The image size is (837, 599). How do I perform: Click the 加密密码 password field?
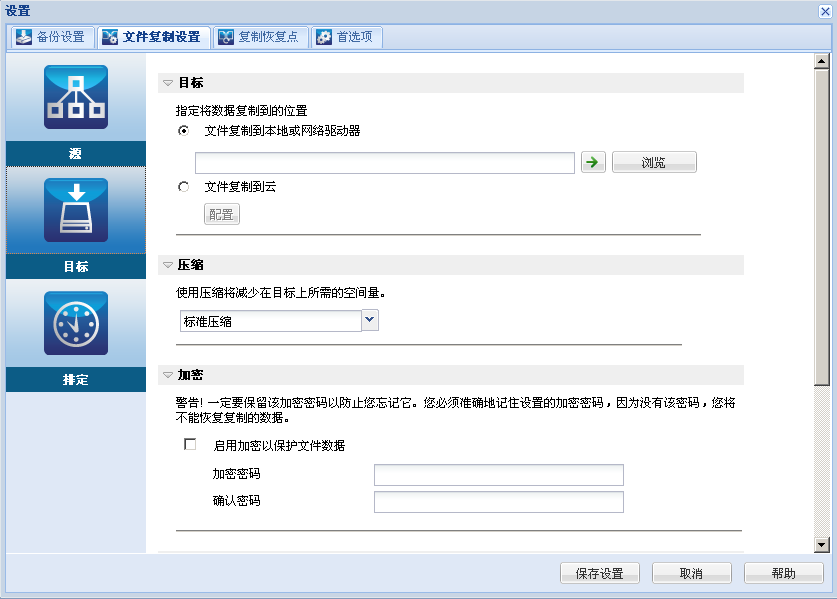499,475
